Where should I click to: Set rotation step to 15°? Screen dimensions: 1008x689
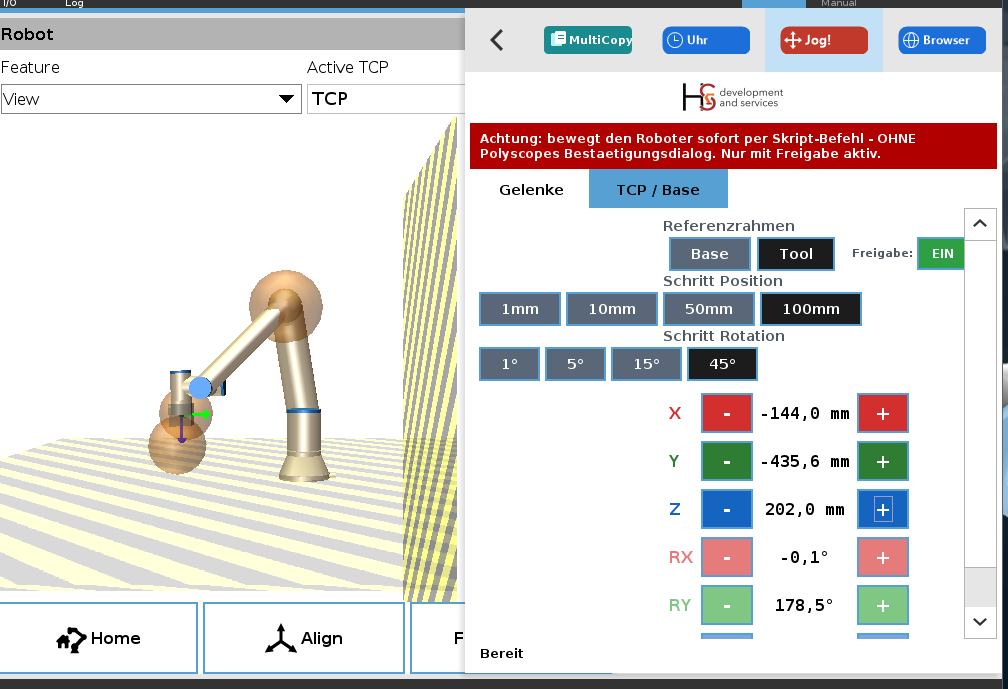pyautogui.click(x=646, y=364)
